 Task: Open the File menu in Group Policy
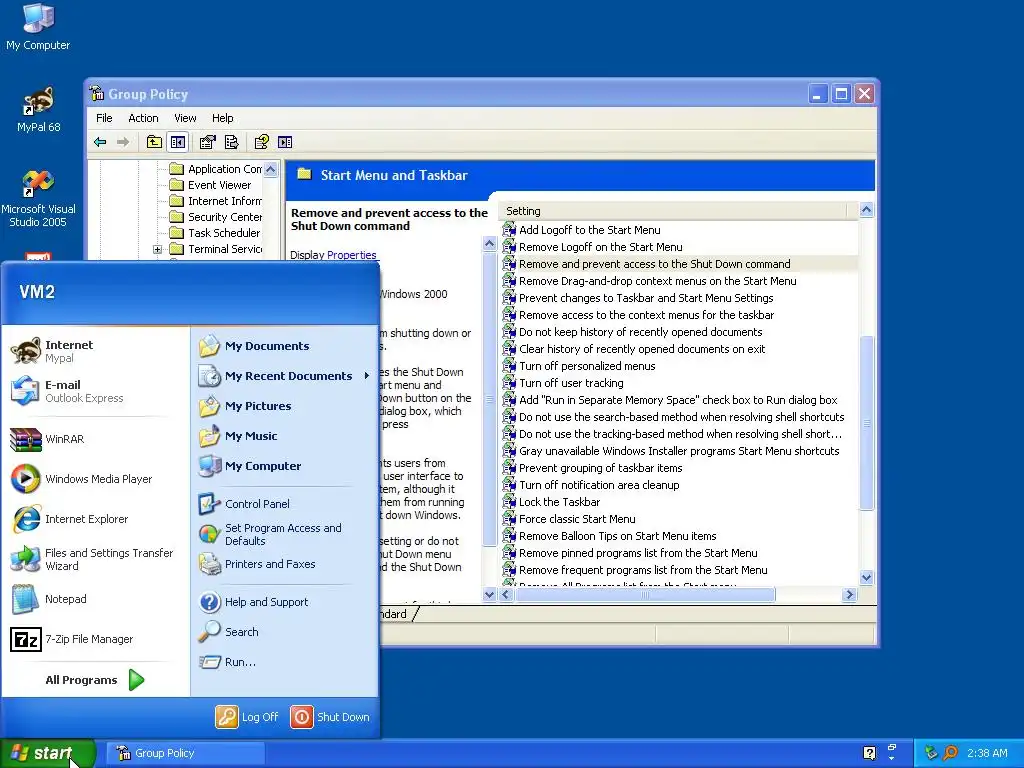click(104, 118)
